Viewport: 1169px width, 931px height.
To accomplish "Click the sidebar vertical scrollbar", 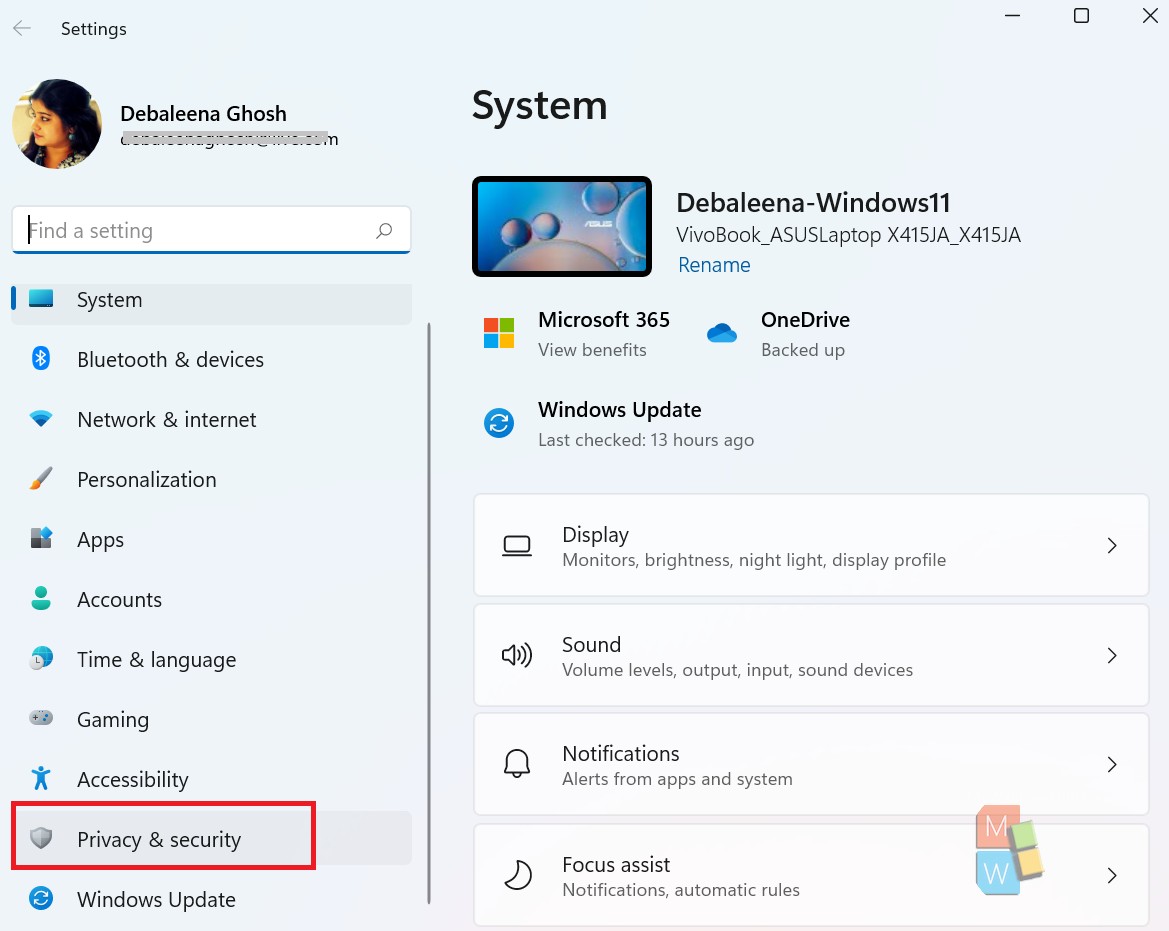I will coord(429,613).
